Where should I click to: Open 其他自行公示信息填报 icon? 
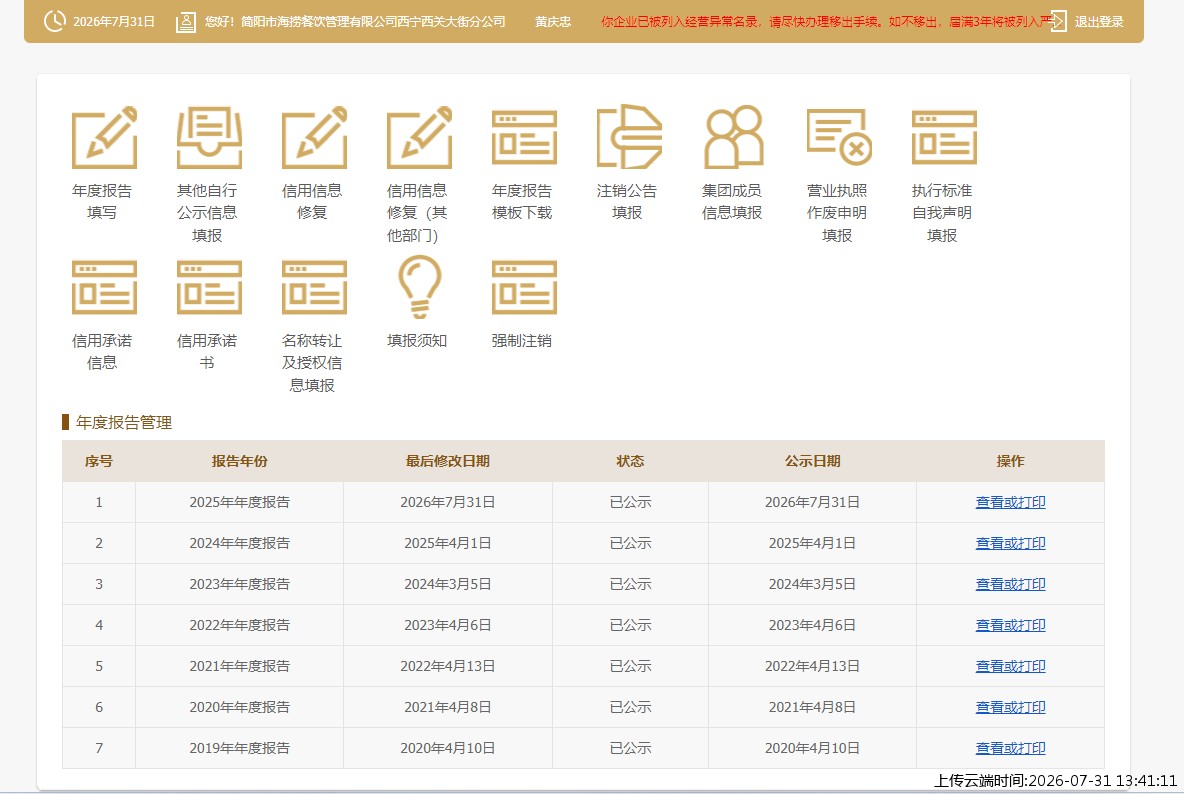click(209, 137)
